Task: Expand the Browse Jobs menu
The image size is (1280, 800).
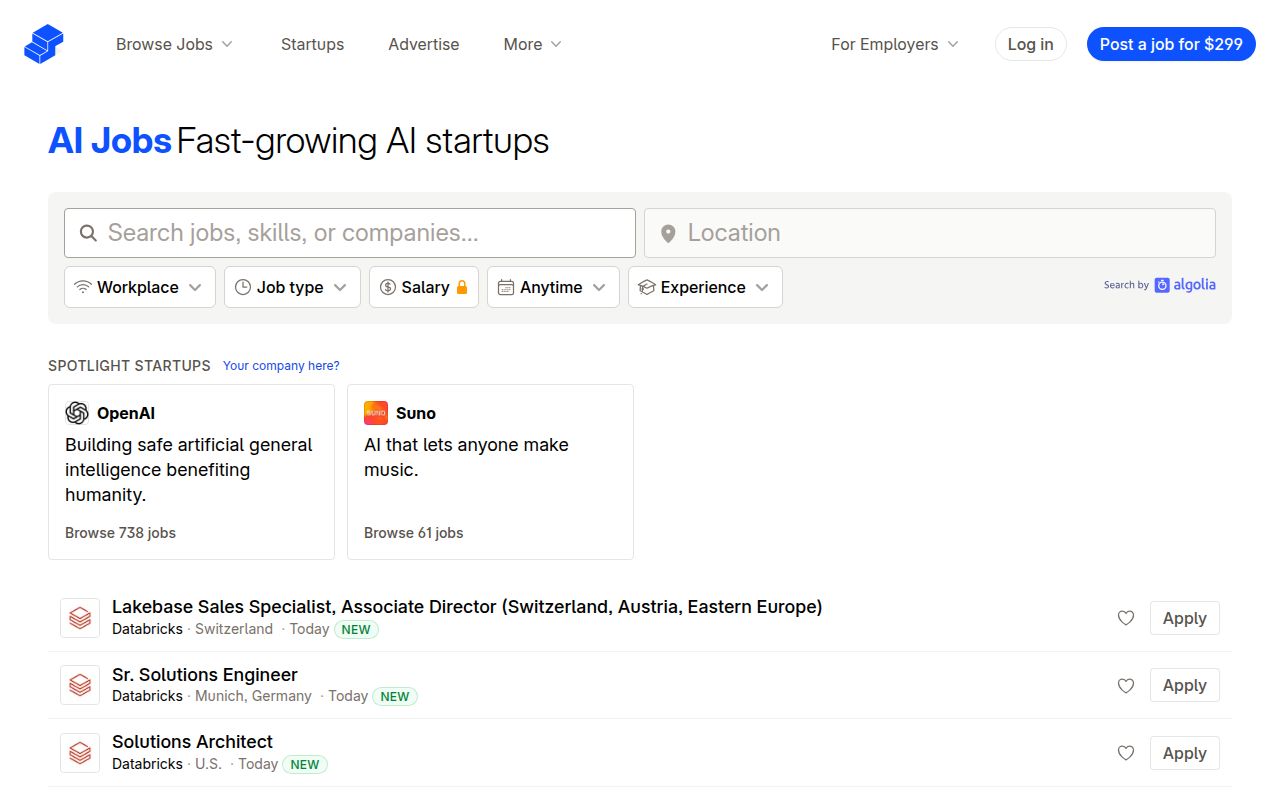Action: tap(175, 44)
